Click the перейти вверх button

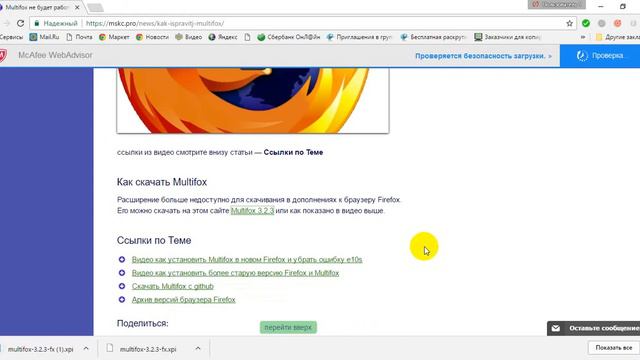point(288,327)
